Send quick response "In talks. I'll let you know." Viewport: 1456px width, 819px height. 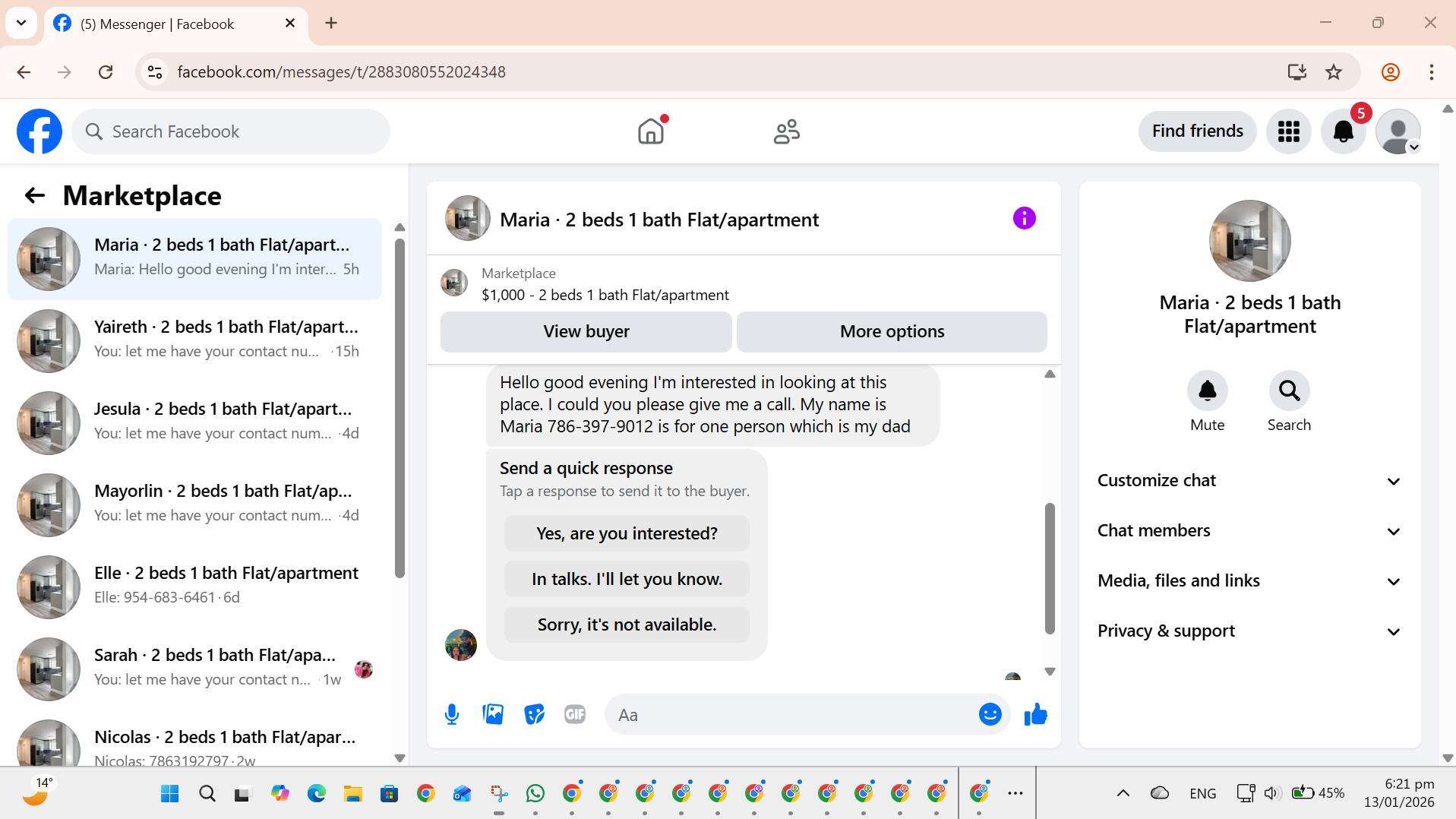[x=627, y=580]
